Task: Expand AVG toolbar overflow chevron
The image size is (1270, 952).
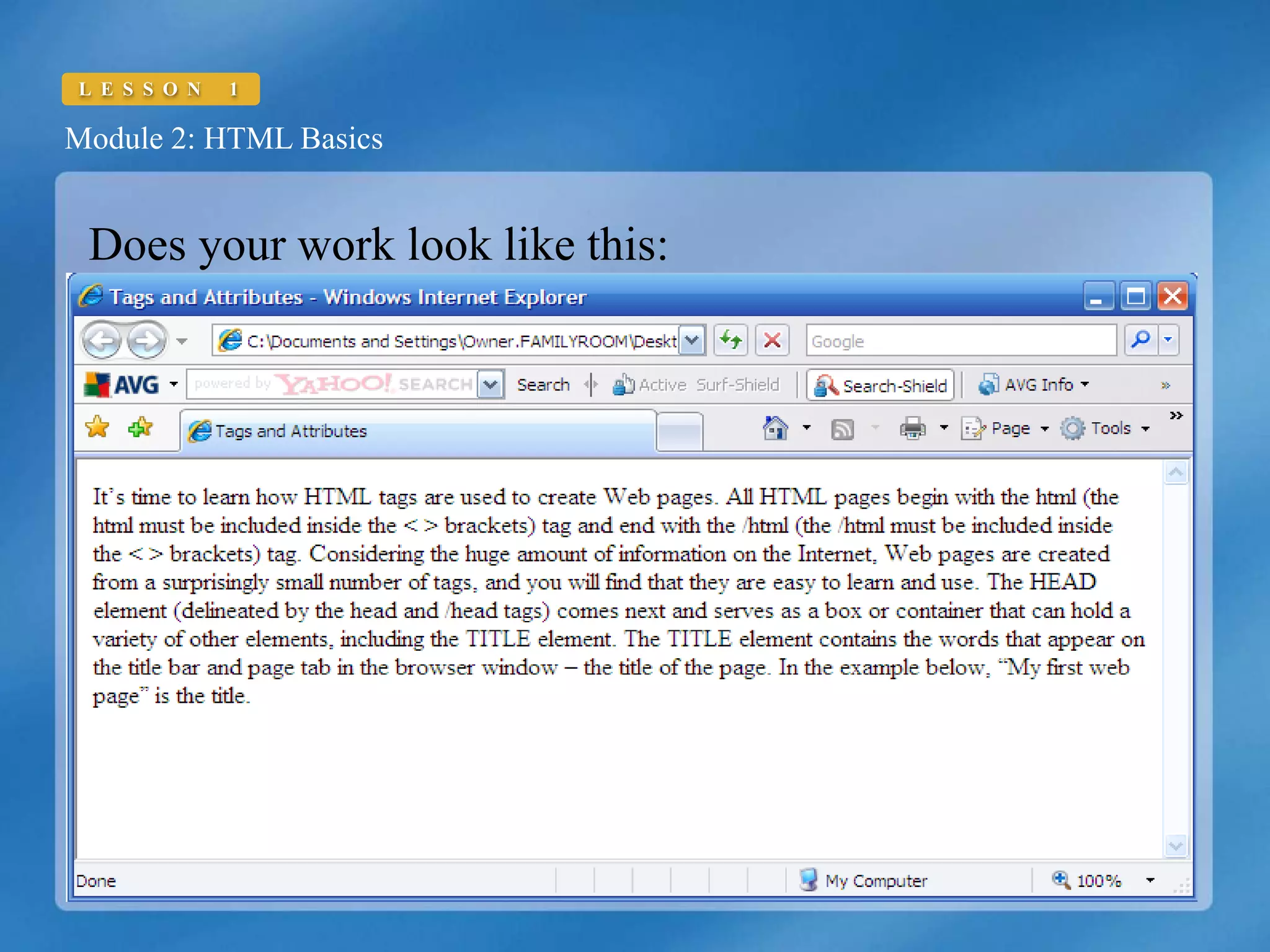Action: pos(1166,386)
